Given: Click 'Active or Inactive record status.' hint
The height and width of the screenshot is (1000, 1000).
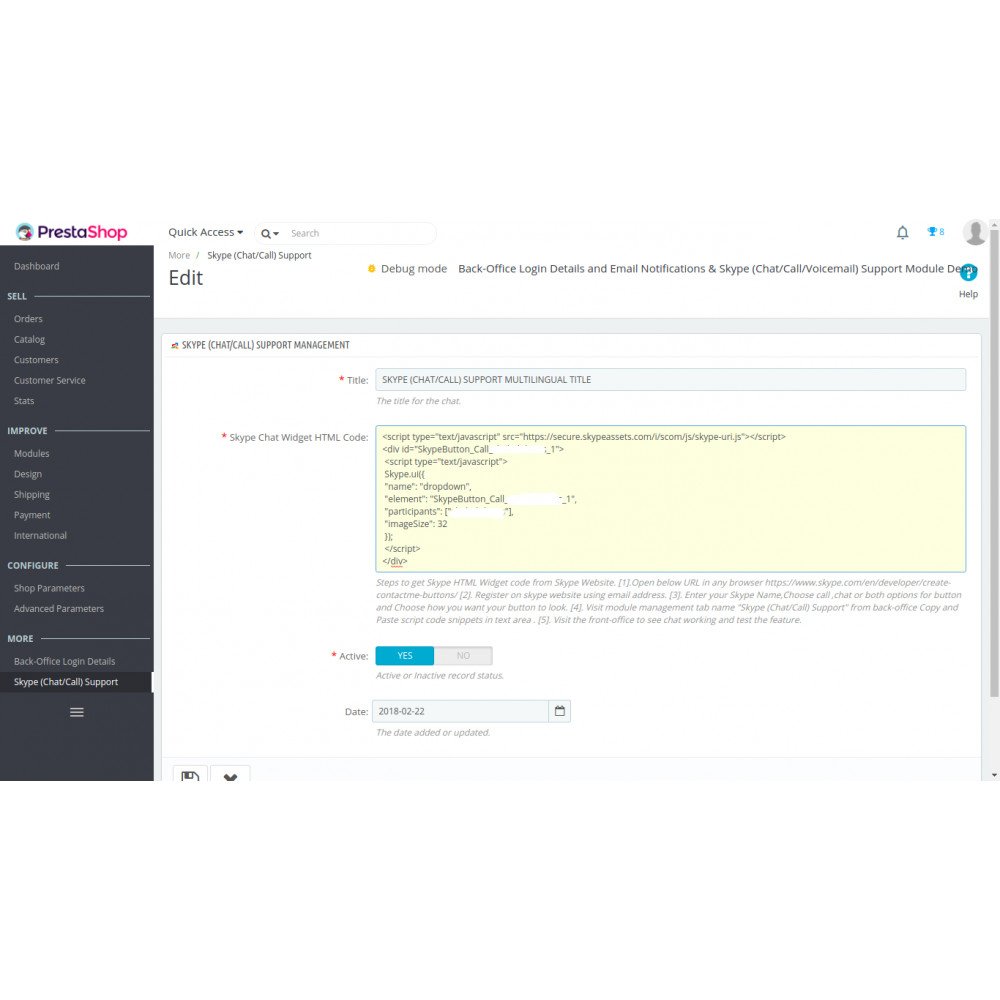Looking at the screenshot, I should 439,675.
